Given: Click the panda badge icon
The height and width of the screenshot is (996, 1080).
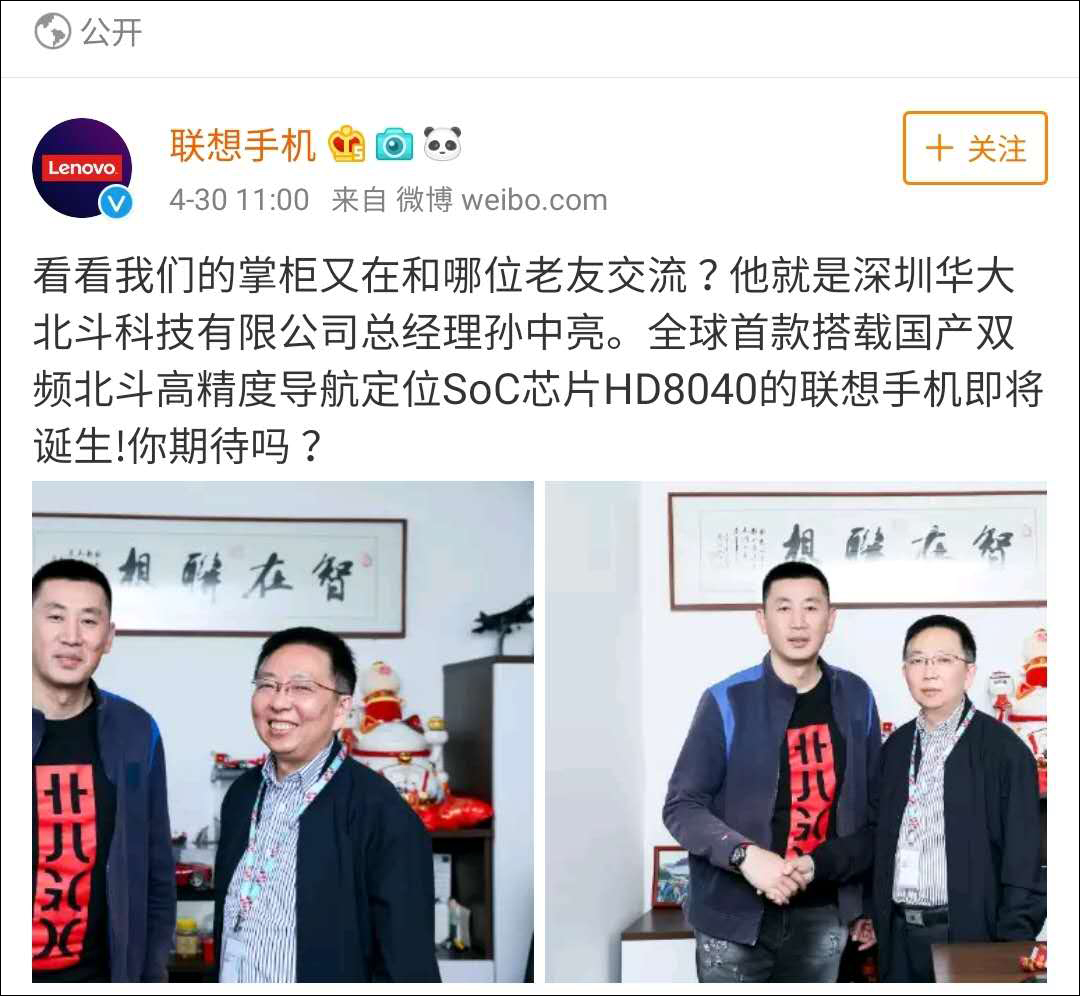Looking at the screenshot, I should tap(442, 144).
